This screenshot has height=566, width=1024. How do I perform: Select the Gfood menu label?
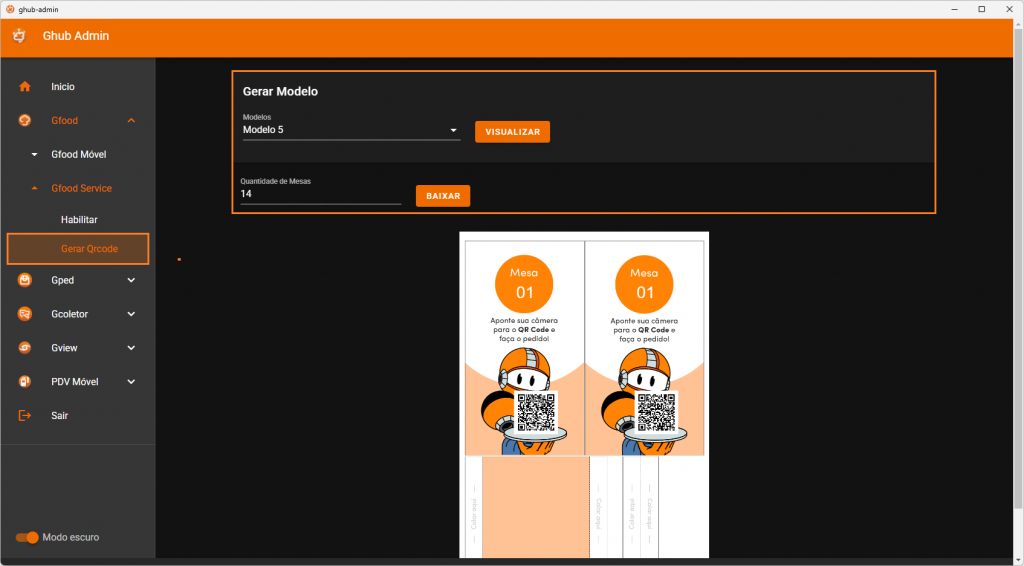(65, 121)
